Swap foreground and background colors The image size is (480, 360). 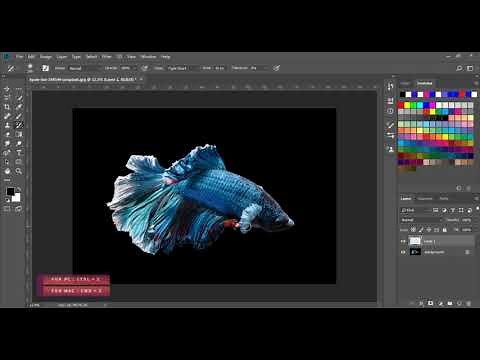click(x=19, y=189)
